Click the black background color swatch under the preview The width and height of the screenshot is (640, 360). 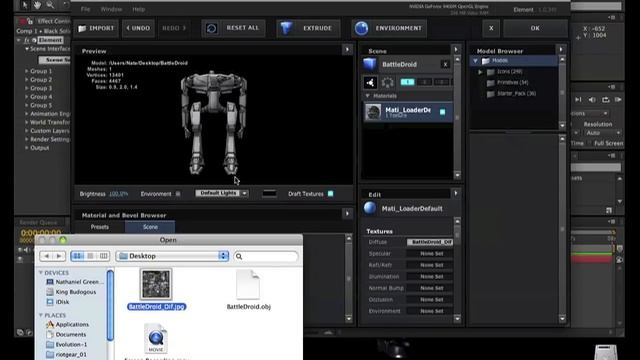[x=269, y=193]
